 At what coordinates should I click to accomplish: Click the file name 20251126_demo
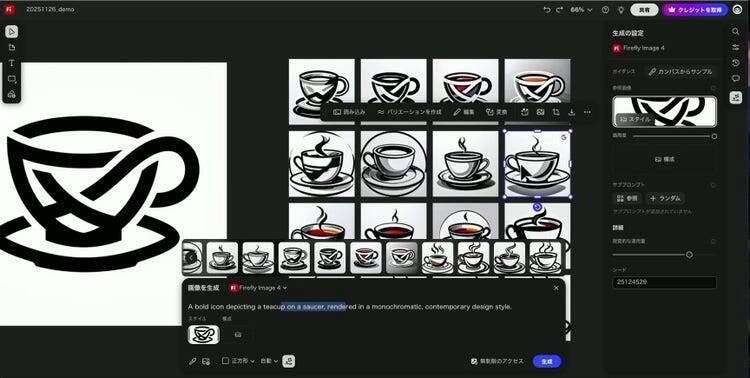tap(50, 10)
